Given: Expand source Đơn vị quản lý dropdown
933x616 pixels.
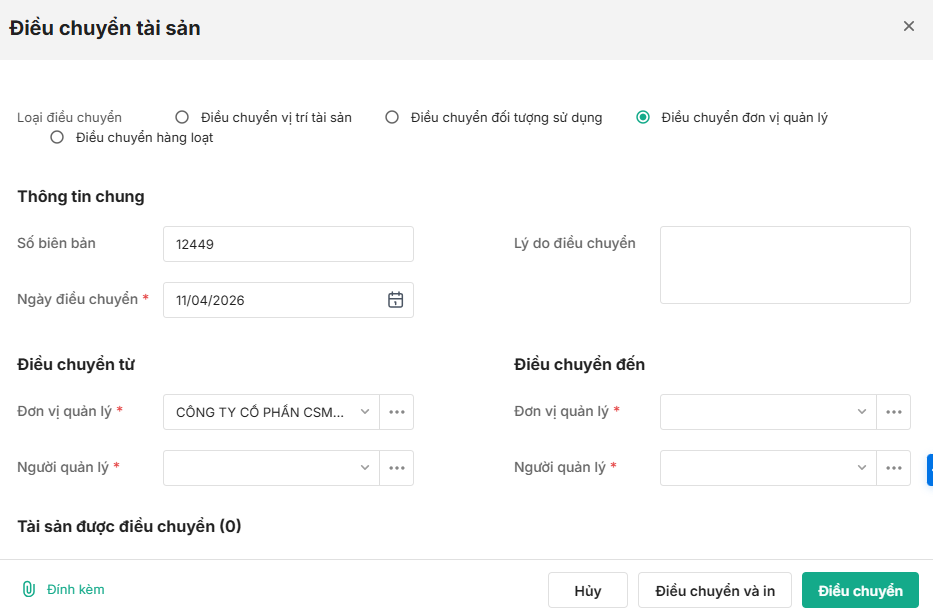Looking at the screenshot, I should click(x=365, y=412).
